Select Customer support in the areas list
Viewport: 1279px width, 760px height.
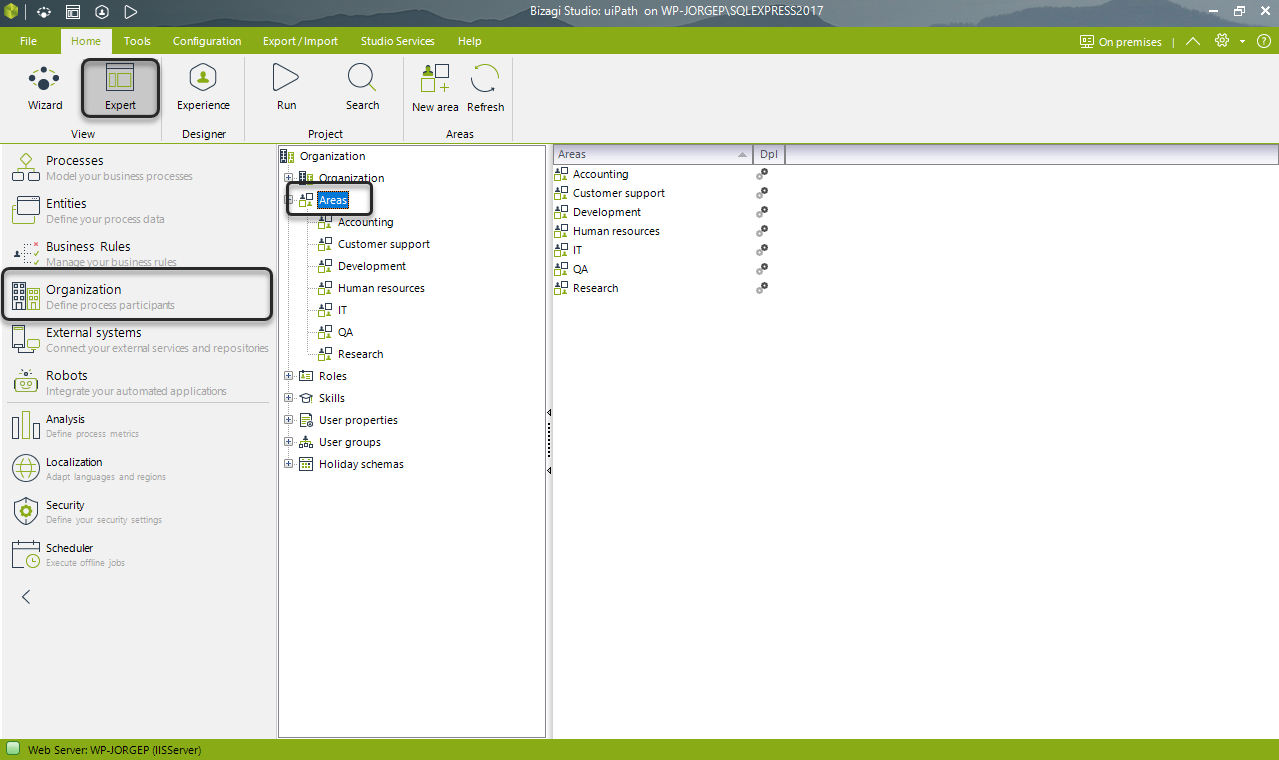618,193
